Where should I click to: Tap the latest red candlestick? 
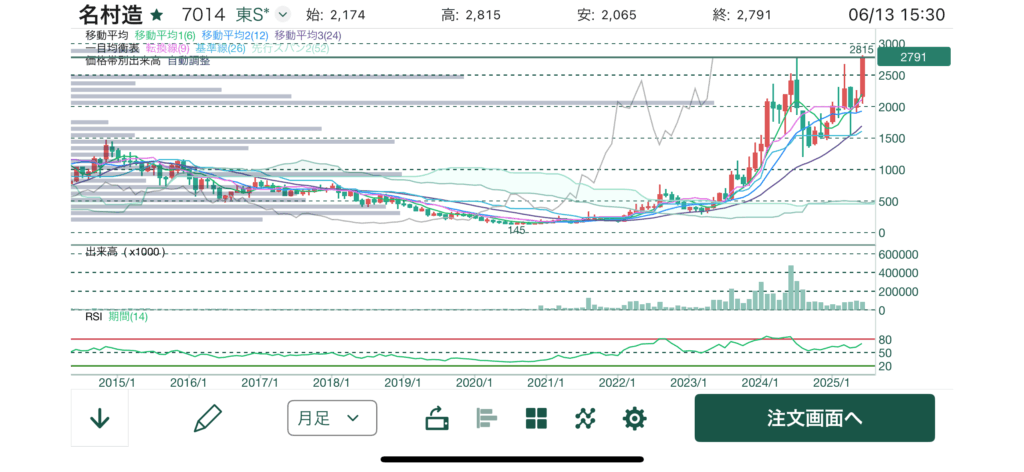(x=863, y=80)
